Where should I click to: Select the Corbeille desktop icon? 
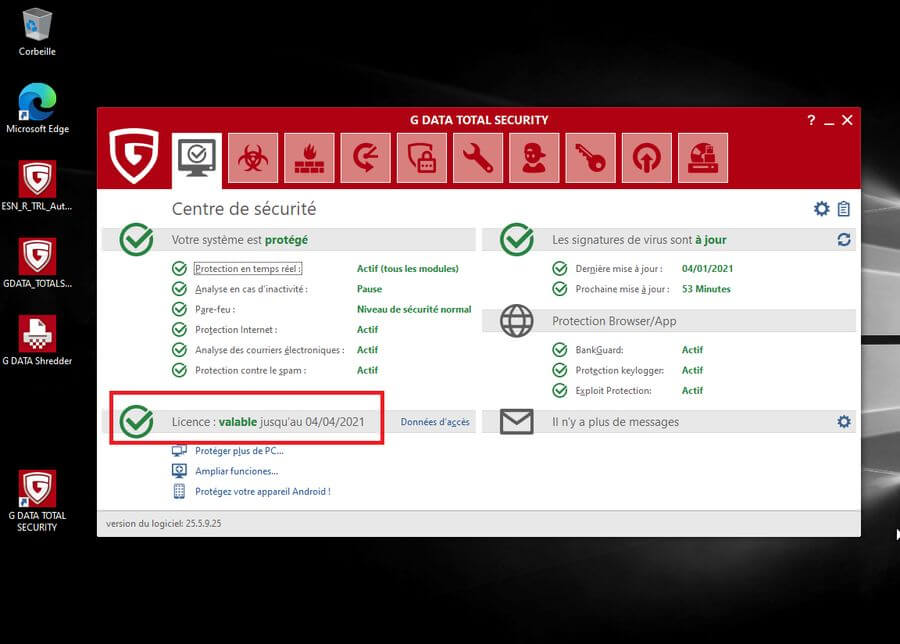click(x=37, y=32)
